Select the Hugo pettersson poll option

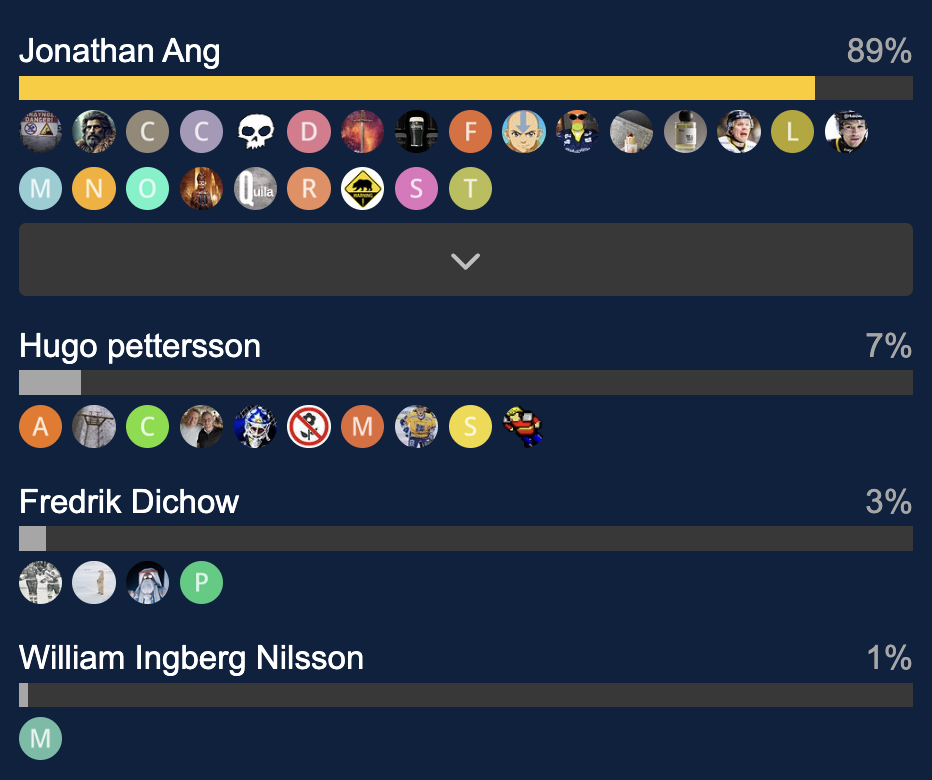pos(140,346)
